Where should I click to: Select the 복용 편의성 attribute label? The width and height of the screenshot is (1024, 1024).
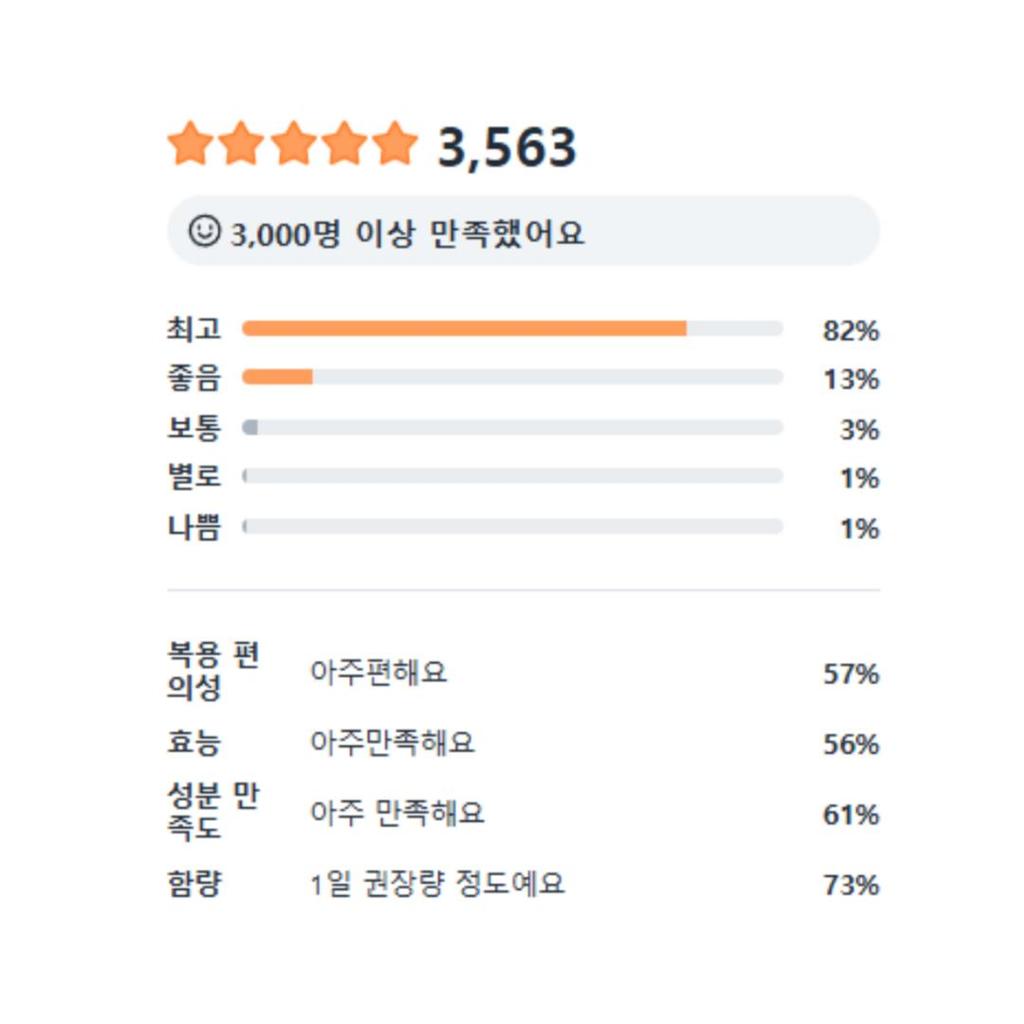pyautogui.click(x=213, y=672)
